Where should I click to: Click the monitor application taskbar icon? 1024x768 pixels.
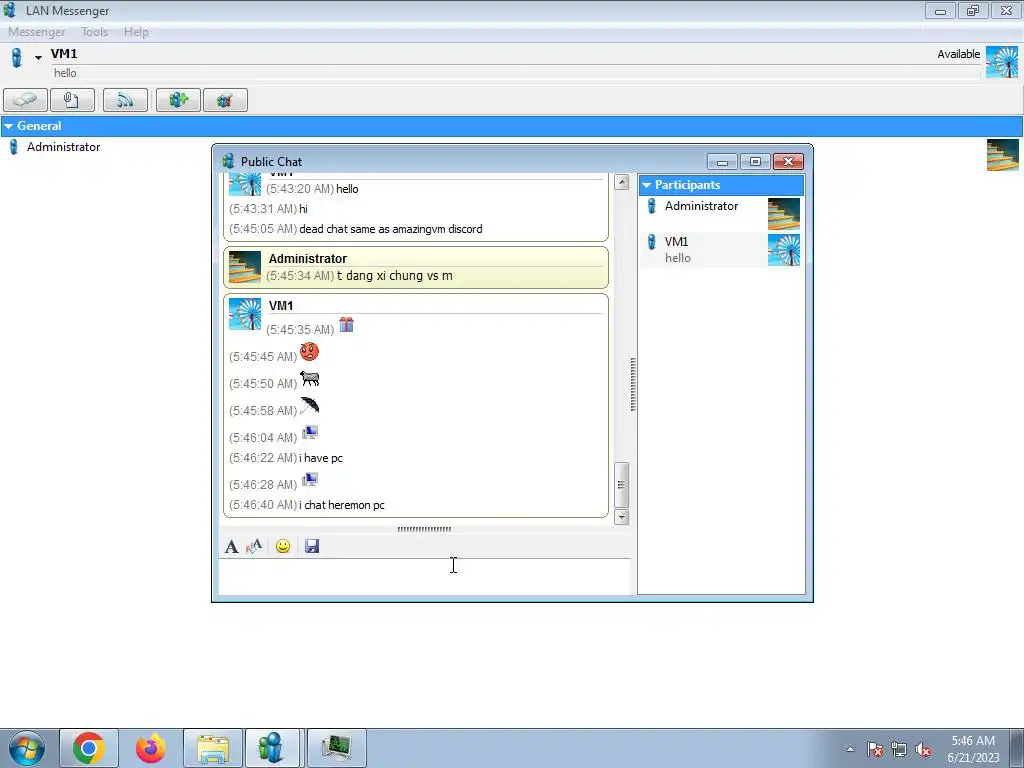coord(337,748)
